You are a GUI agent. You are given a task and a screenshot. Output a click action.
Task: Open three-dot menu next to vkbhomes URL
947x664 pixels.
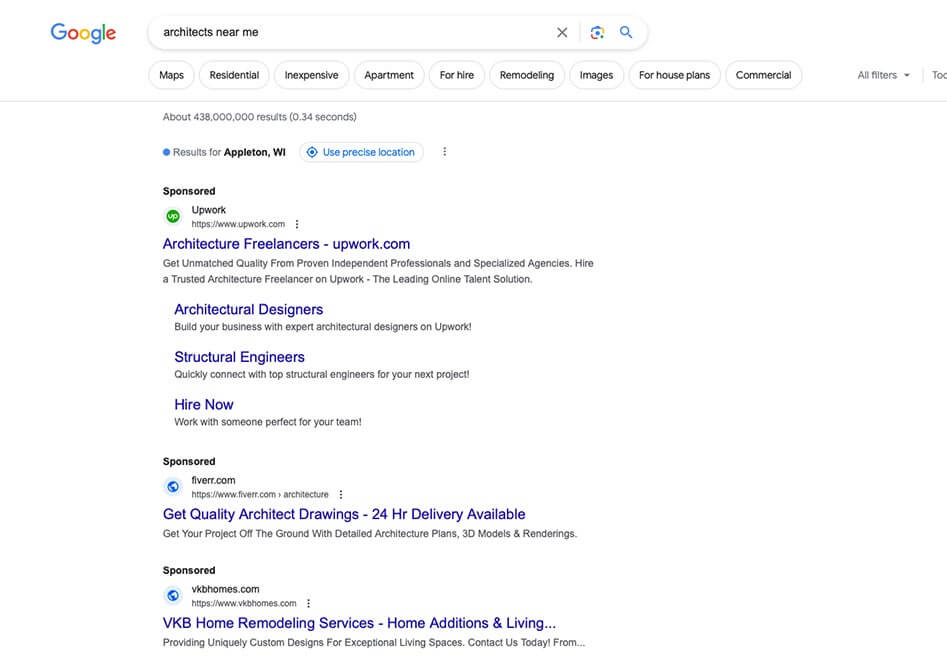(x=309, y=604)
